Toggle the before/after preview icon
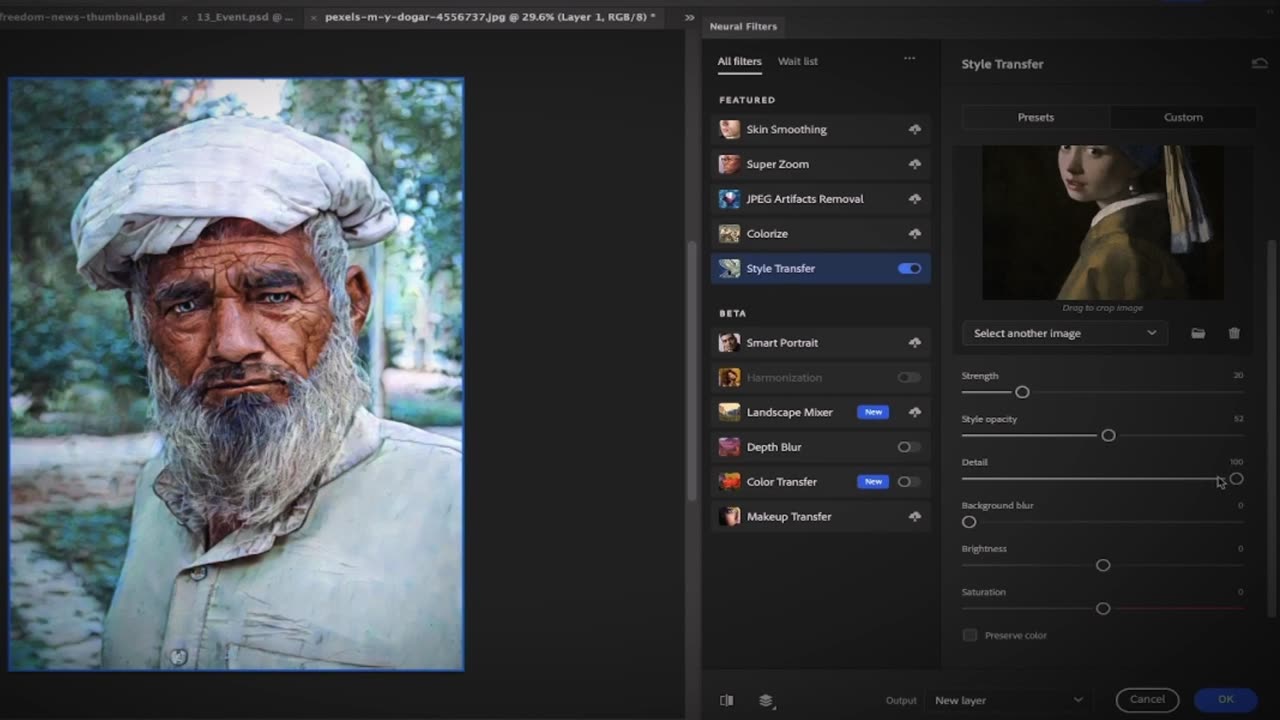 point(727,700)
